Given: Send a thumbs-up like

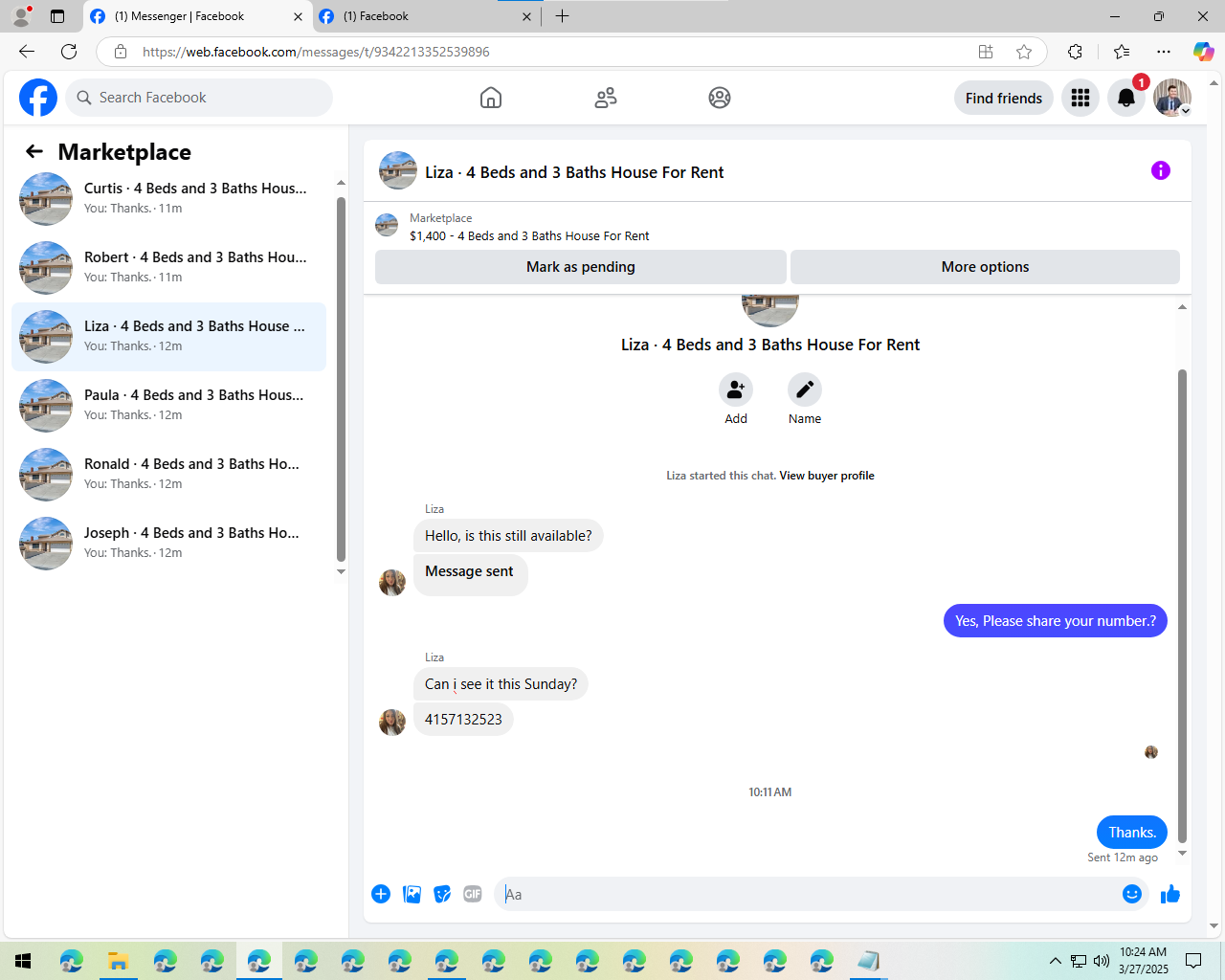Looking at the screenshot, I should tap(1170, 894).
